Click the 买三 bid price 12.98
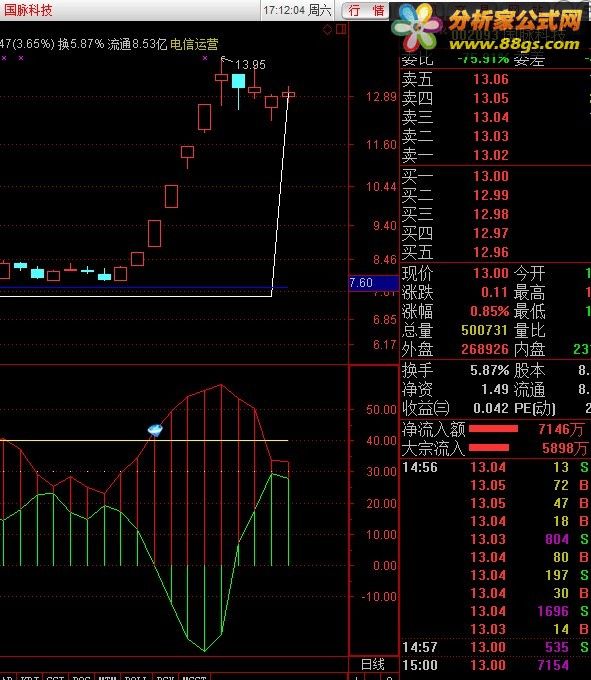The image size is (591, 680). pyautogui.click(x=490, y=214)
